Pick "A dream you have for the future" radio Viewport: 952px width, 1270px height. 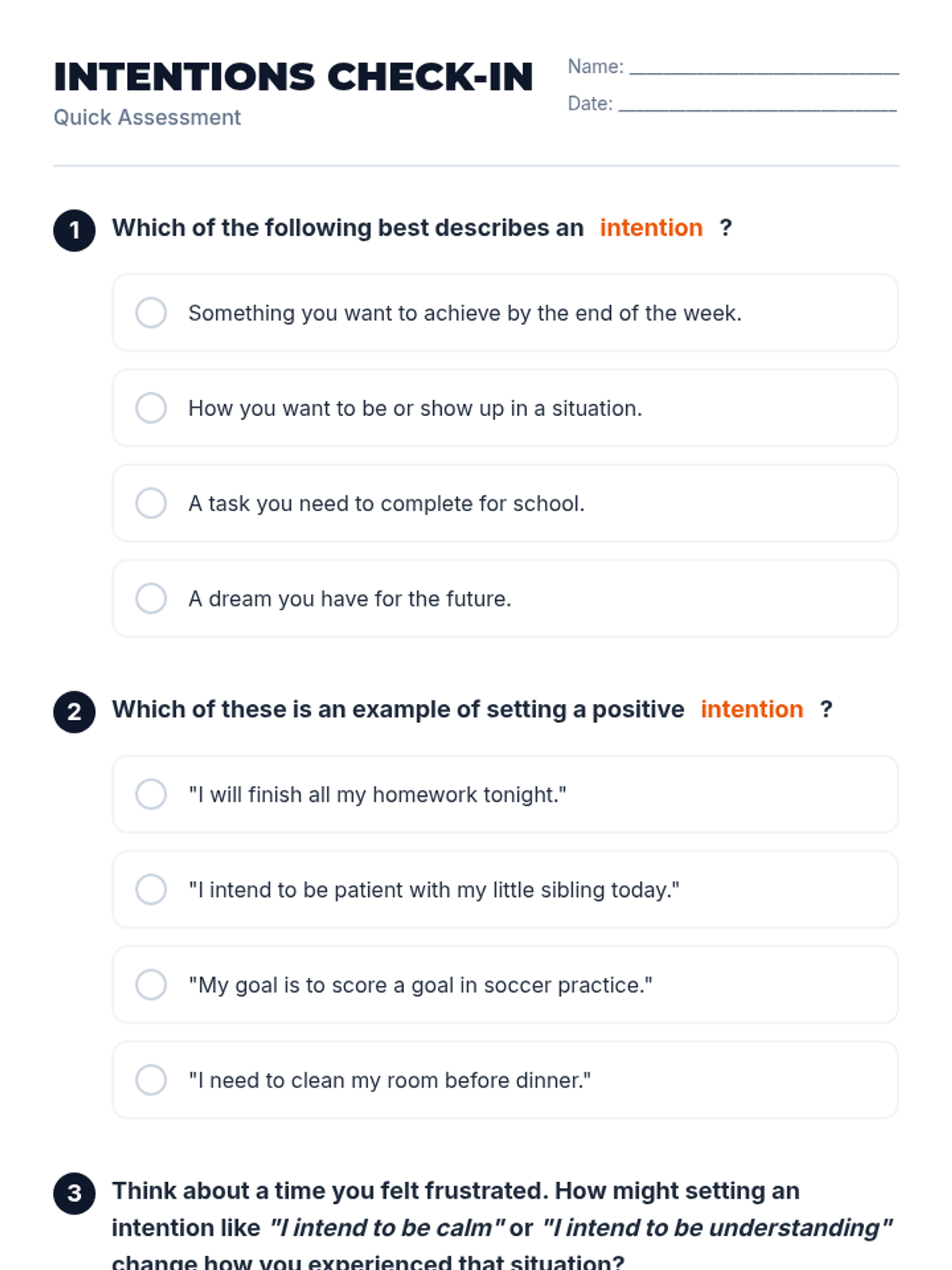(x=151, y=598)
